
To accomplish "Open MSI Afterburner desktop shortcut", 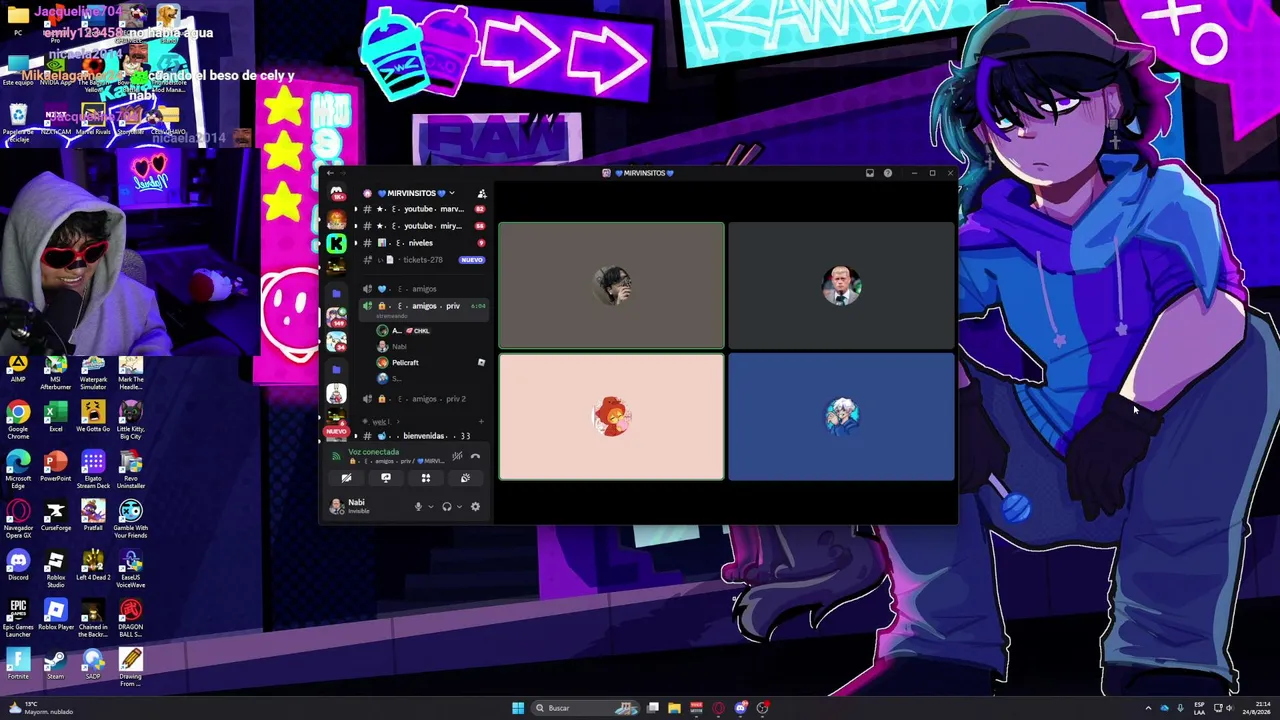I will click(56, 370).
